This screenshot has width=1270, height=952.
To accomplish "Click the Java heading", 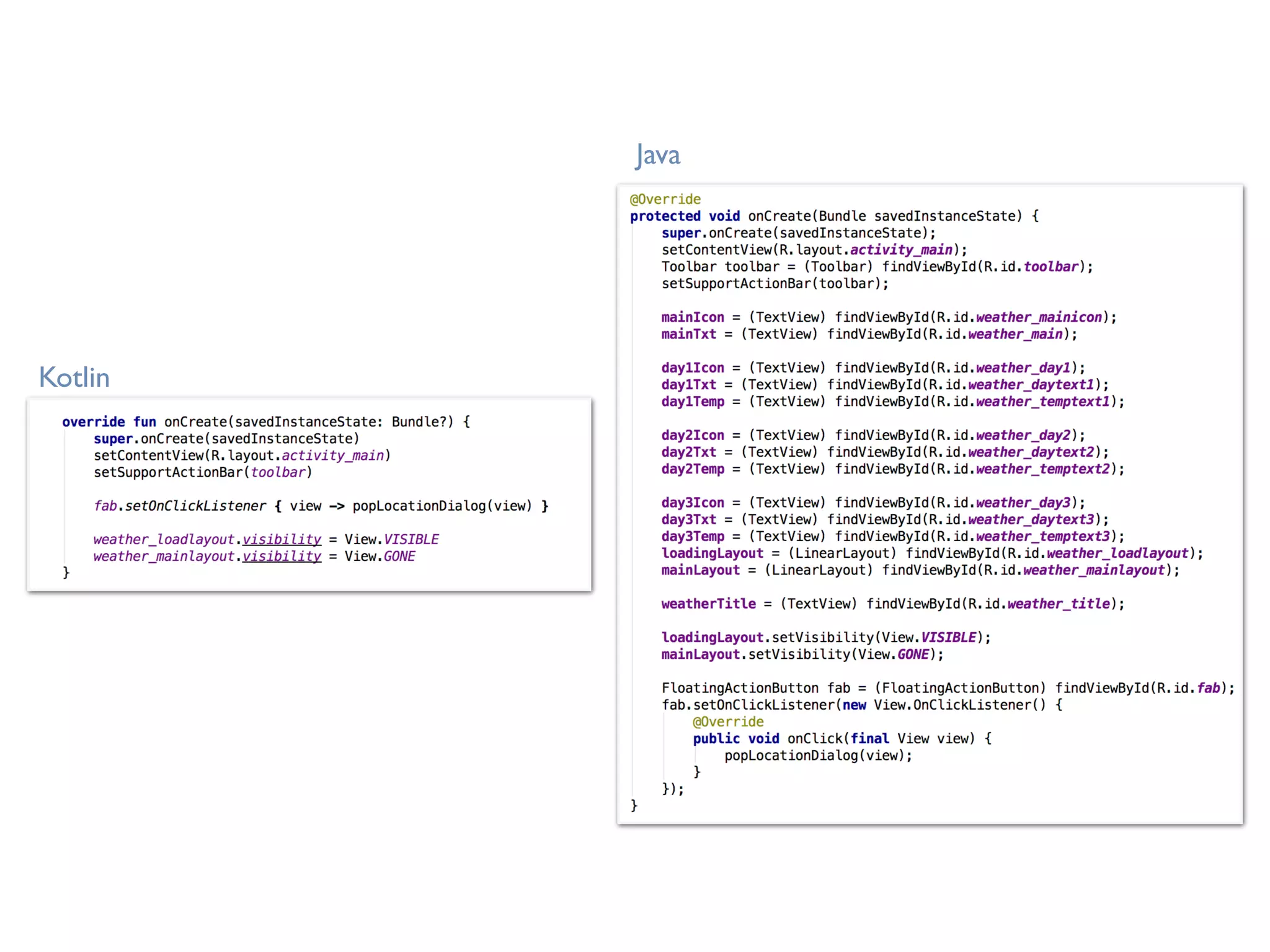I will [657, 155].
